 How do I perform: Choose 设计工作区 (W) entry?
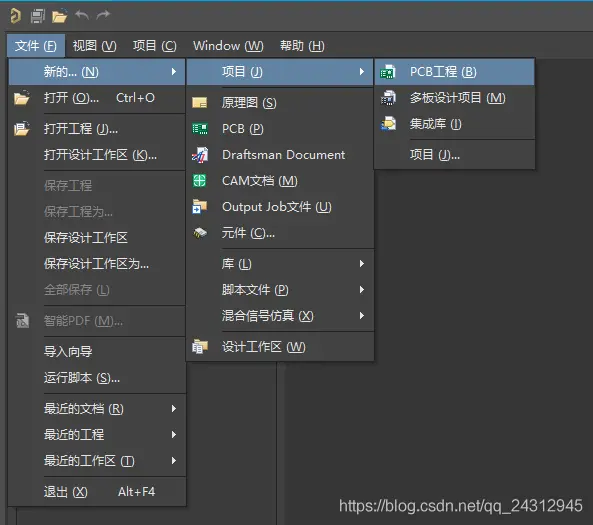[x=280, y=347]
